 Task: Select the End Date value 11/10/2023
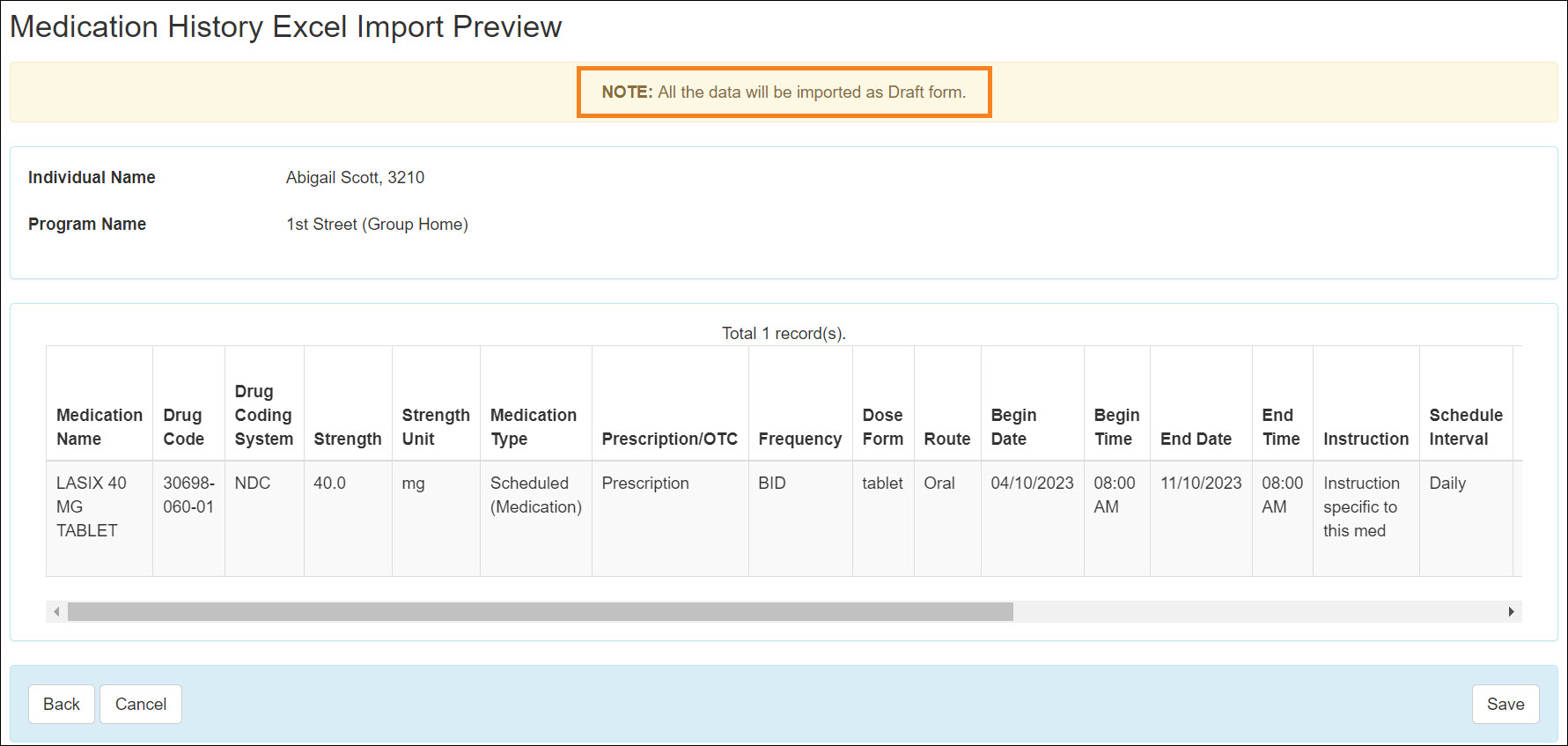[1200, 483]
